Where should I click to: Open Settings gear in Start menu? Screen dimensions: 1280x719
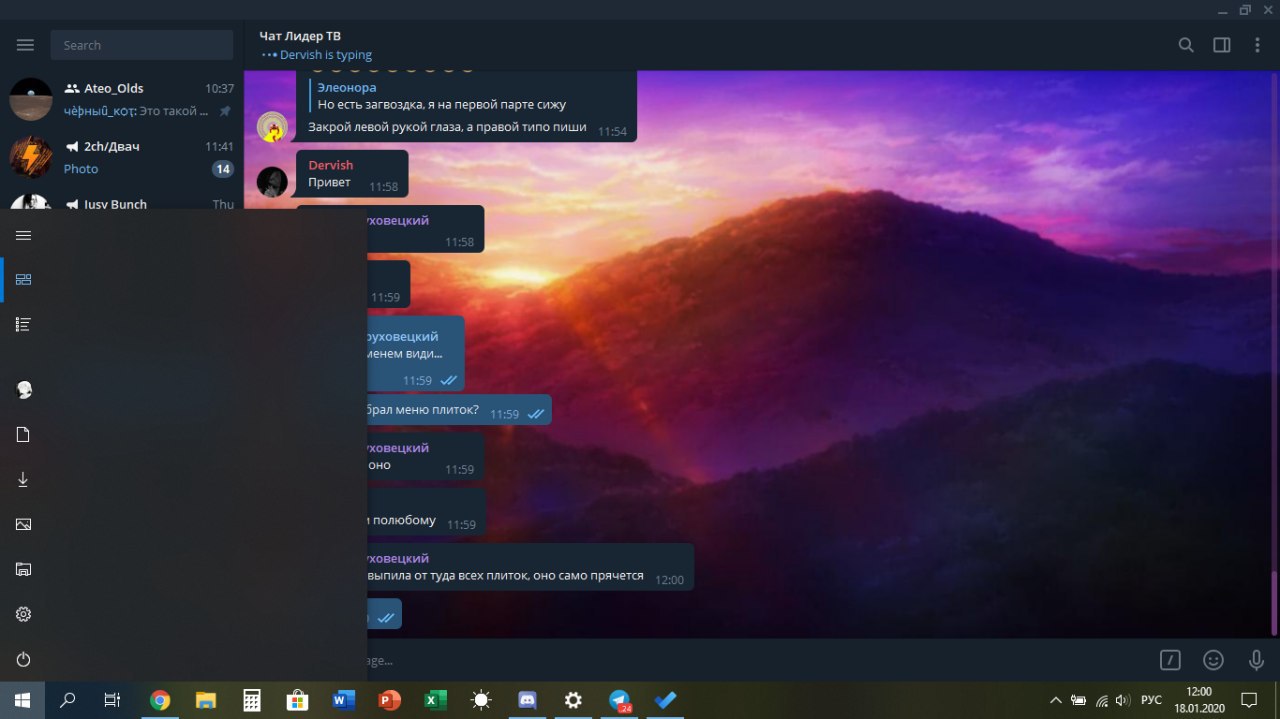coord(24,614)
